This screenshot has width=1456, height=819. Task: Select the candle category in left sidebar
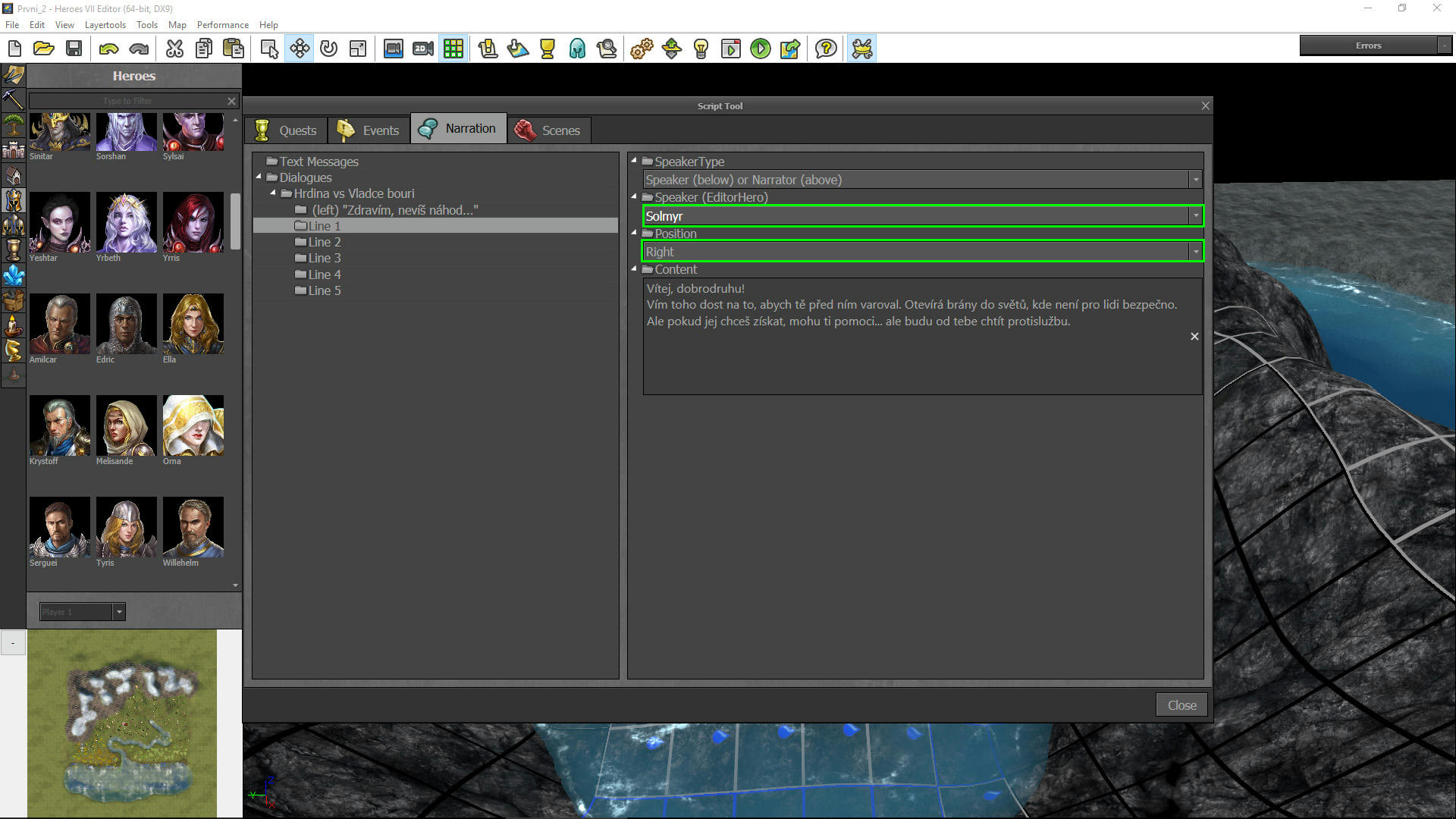(13, 325)
